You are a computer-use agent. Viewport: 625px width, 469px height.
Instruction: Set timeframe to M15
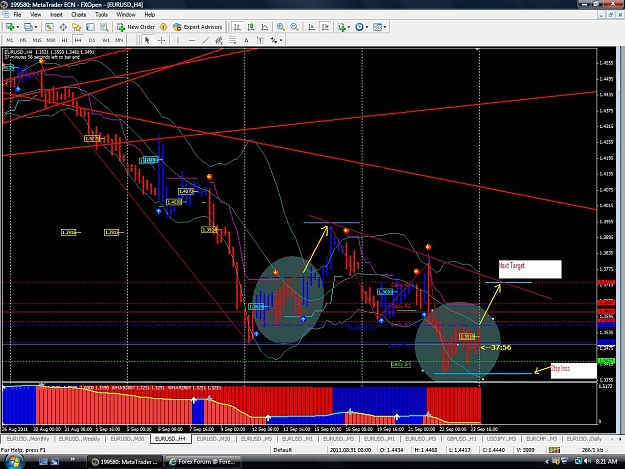(x=37, y=40)
